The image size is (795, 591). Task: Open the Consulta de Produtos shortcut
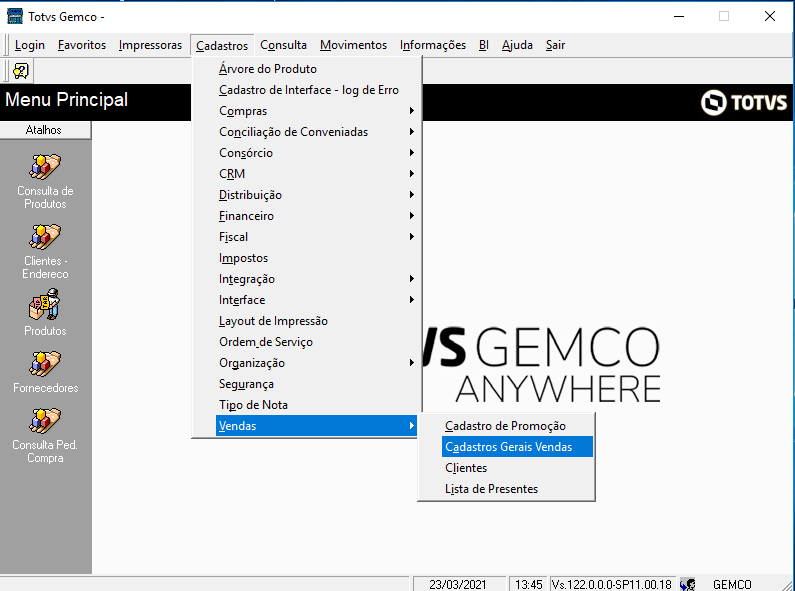pyautogui.click(x=45, y=181)
